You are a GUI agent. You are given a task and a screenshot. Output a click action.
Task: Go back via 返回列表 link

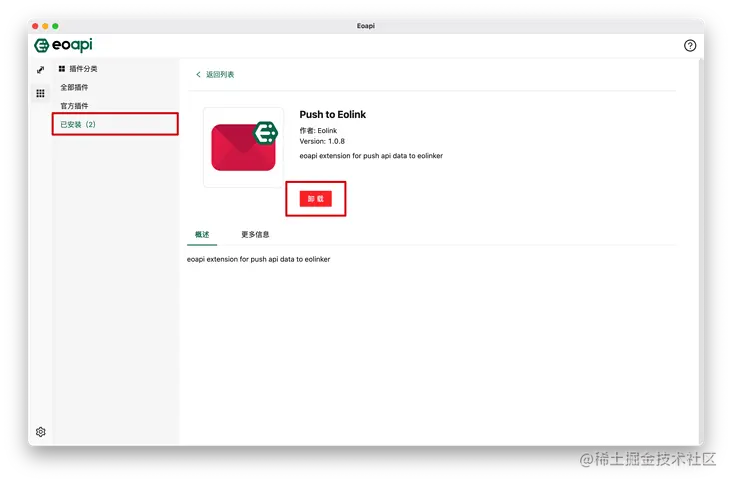coord(220,75)
